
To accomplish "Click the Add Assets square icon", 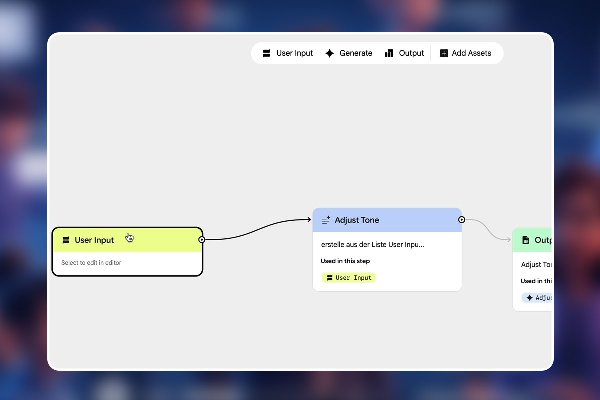I will (444, 53).
